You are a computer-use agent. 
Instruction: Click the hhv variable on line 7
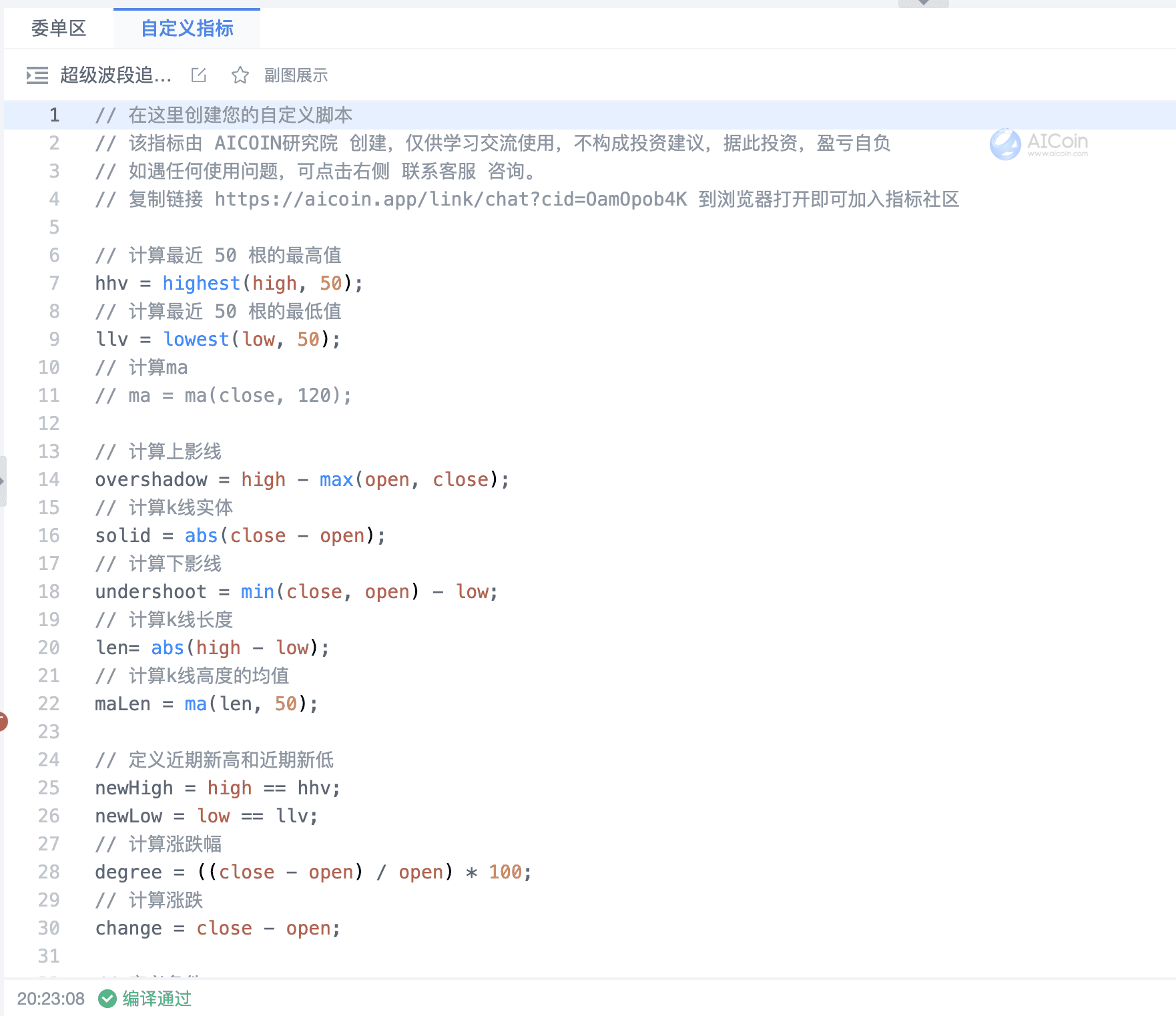pyautogui.click(x=111, y=283)
